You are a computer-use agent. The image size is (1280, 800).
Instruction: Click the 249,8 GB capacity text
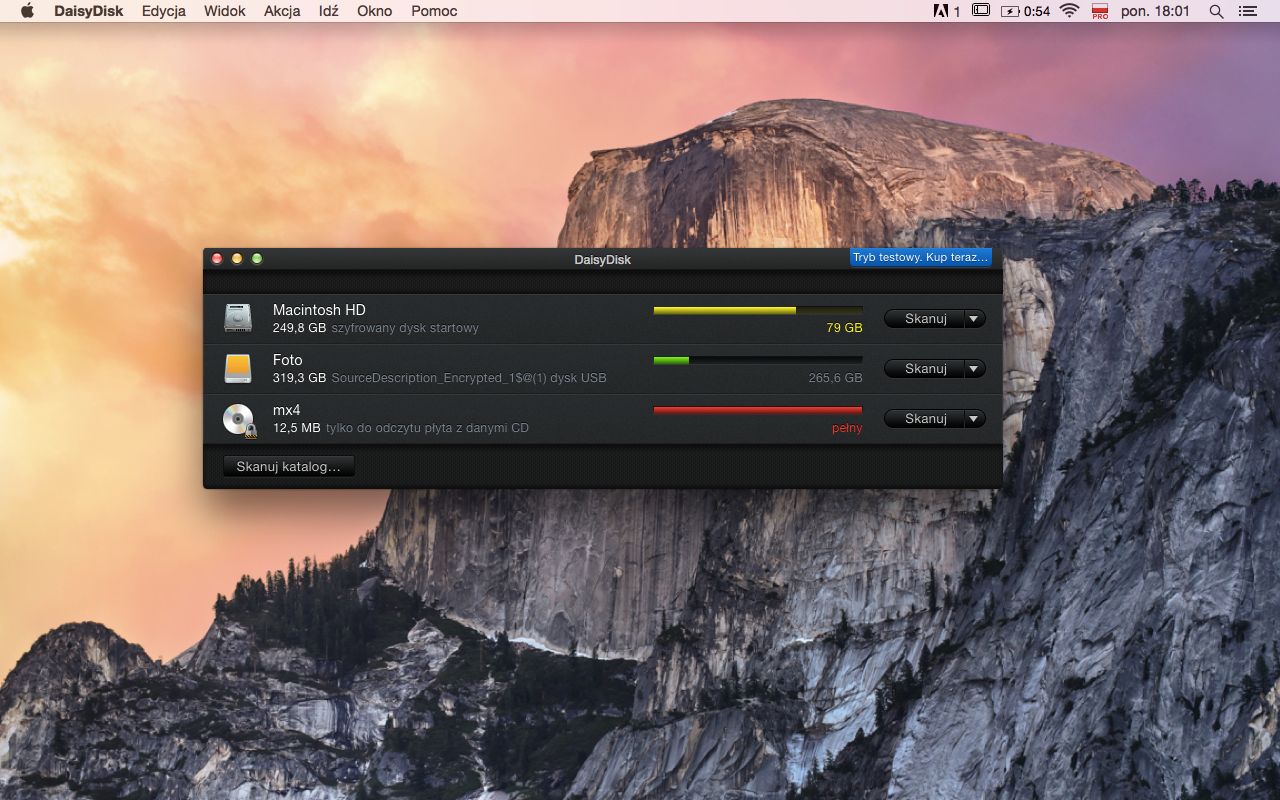pos(299,328)
